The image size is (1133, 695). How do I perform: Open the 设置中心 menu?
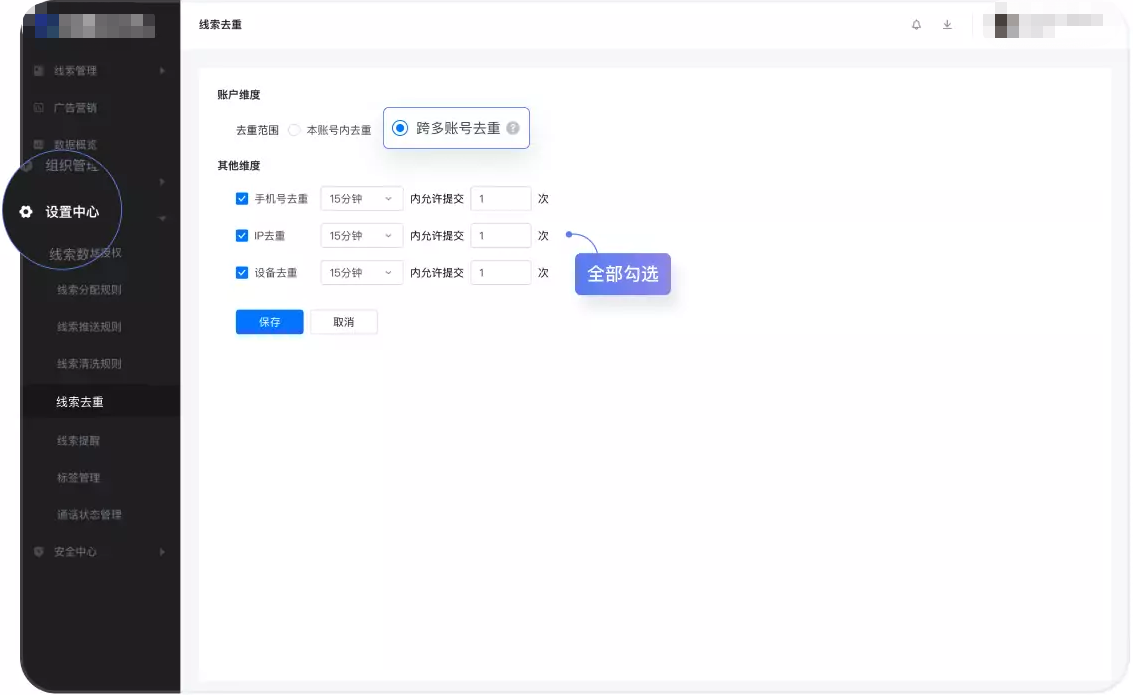(x=72, y=212)
